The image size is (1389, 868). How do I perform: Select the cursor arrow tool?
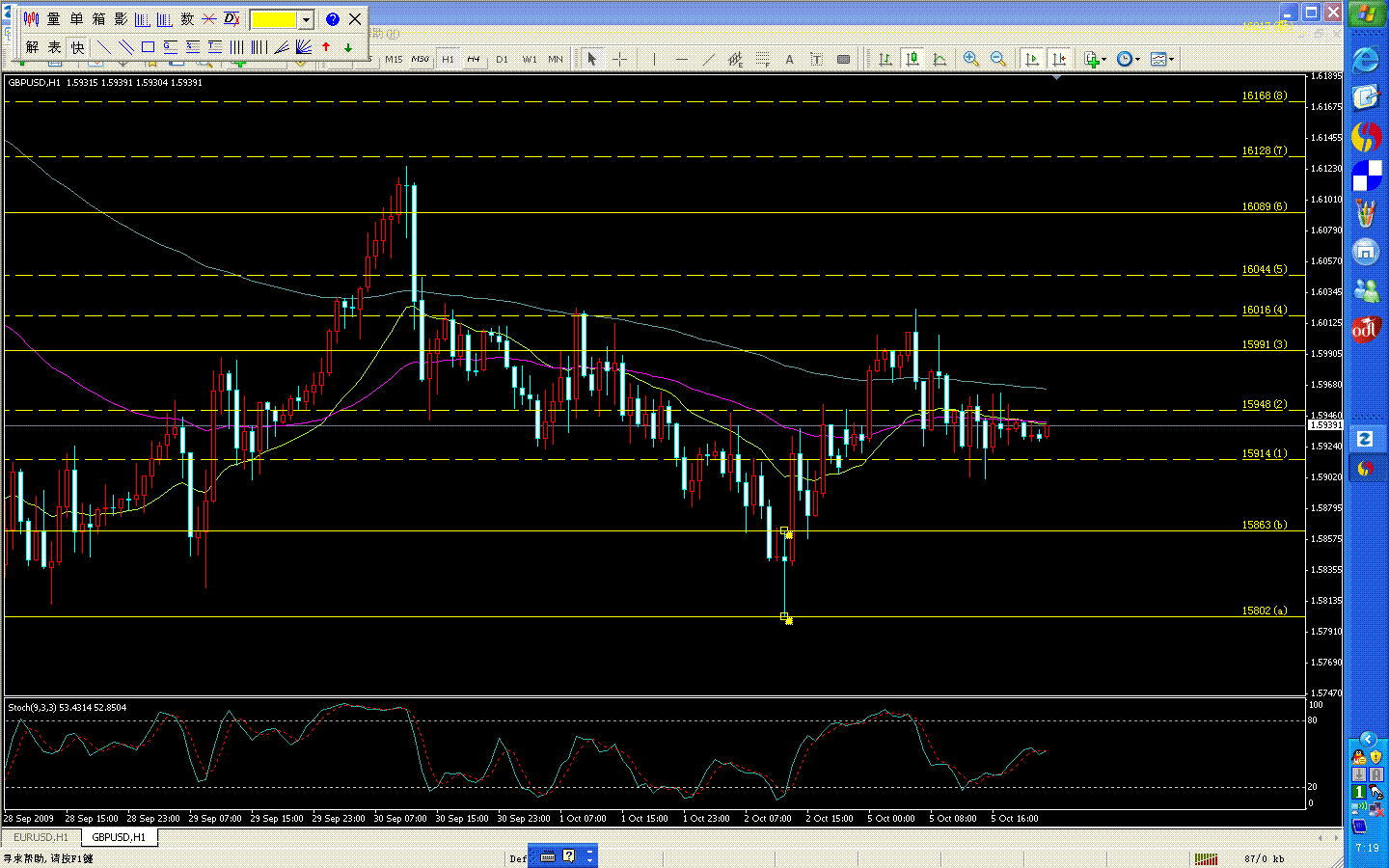pos(592,59)
